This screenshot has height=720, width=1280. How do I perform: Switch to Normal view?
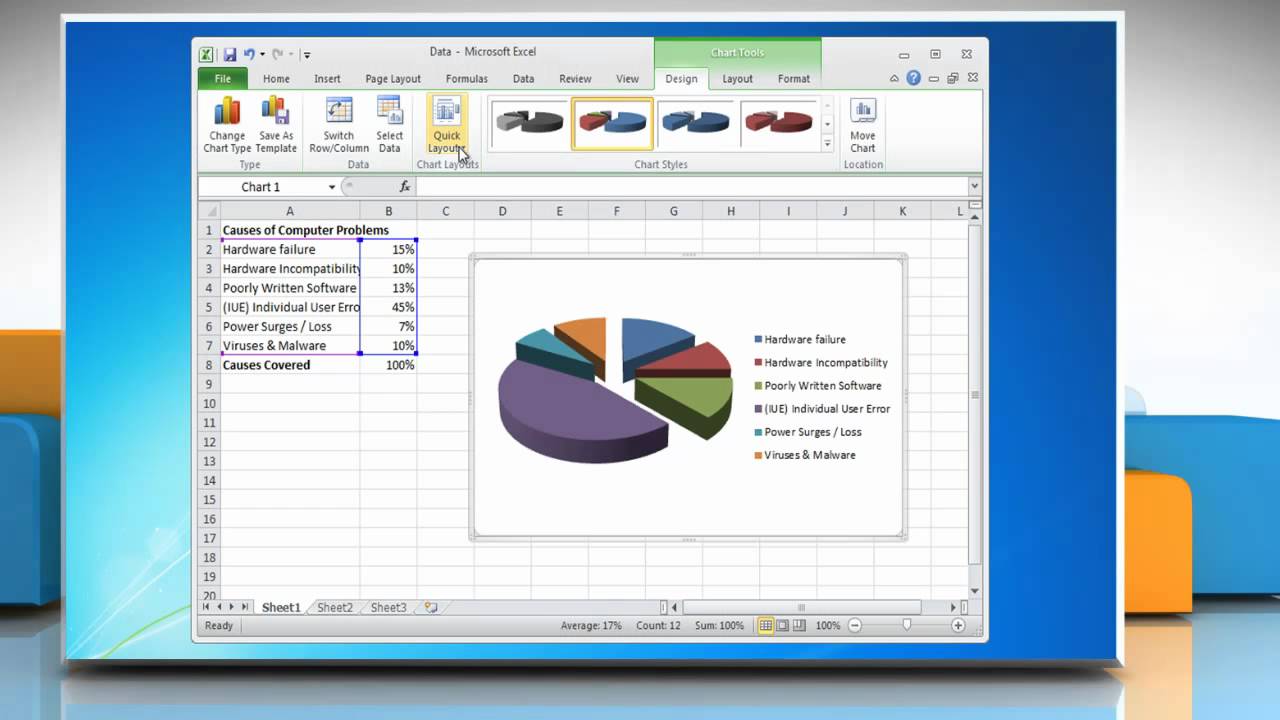coord(766,626)
